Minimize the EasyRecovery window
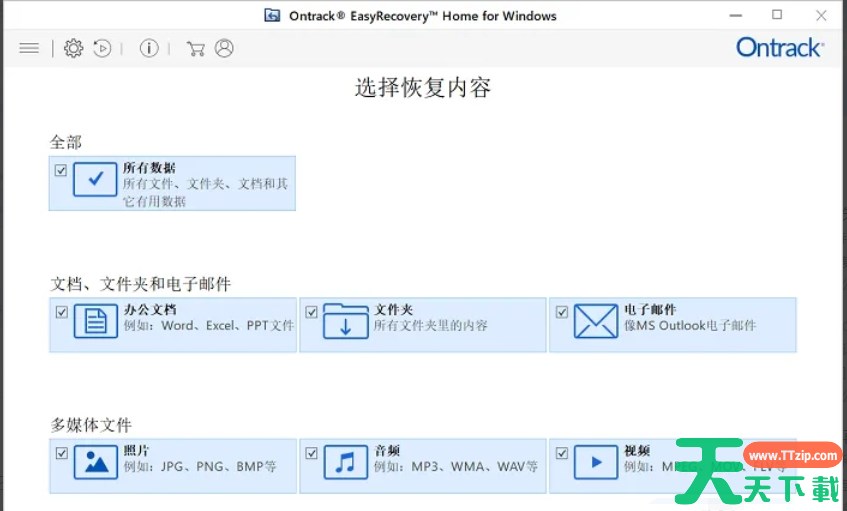This screenshot has width=847, height=511. (x=736, y=15)
